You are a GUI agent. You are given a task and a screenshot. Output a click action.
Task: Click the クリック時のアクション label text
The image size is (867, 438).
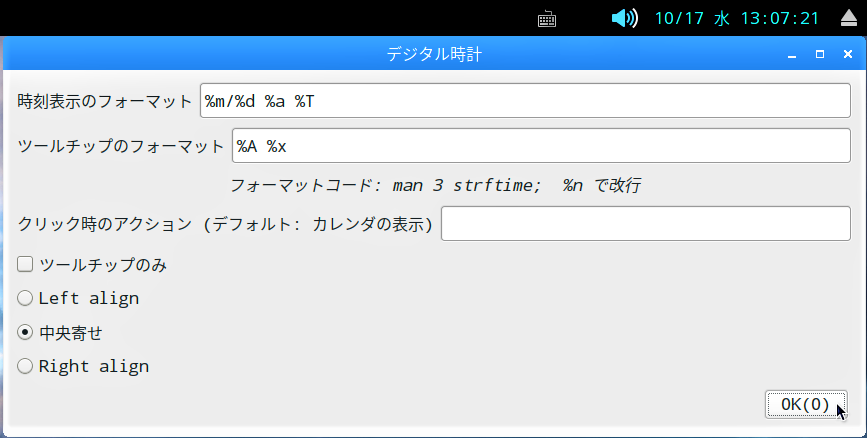(x=225, y=224)
